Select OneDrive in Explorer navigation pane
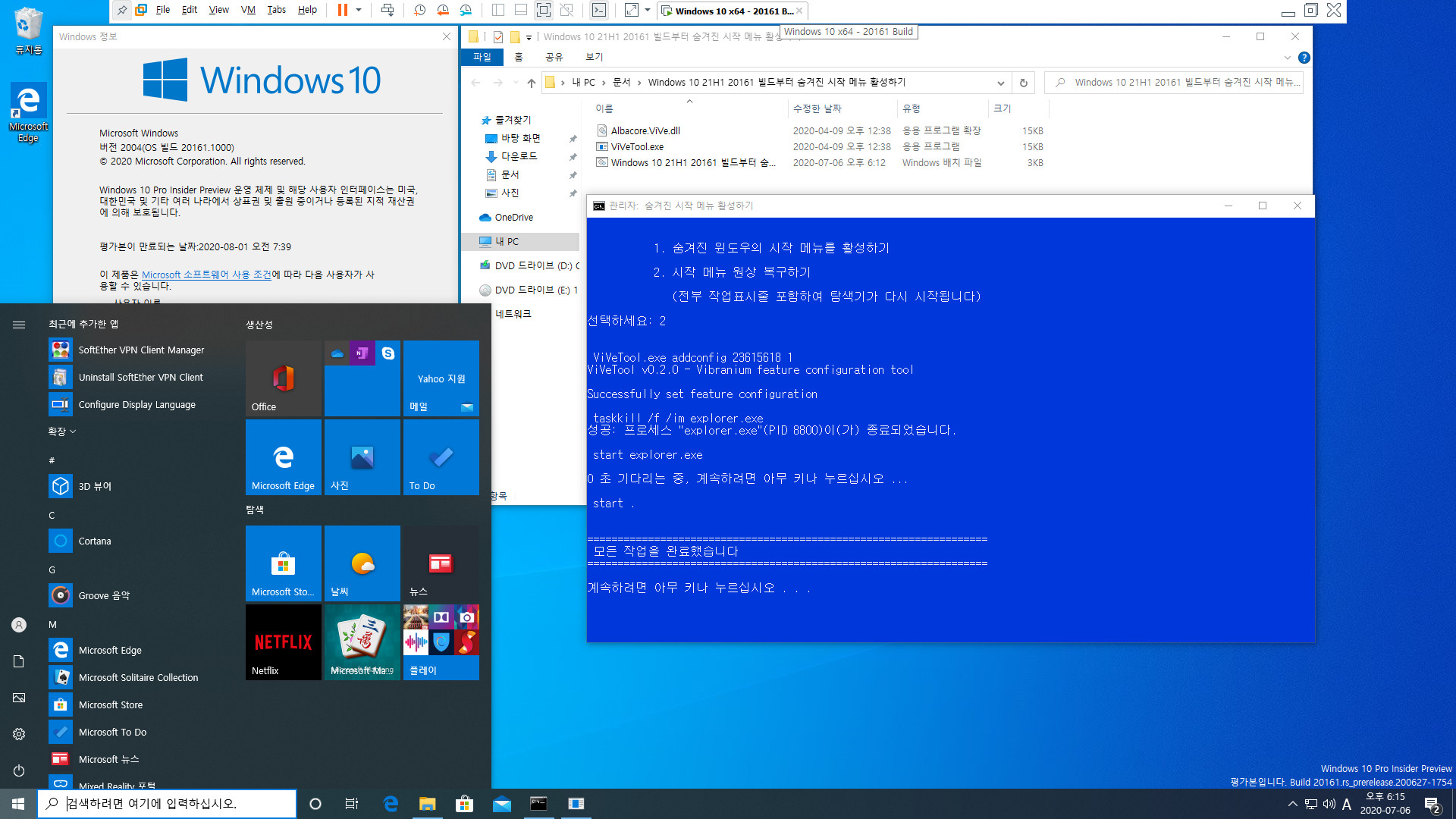1456x819 pixels. pyautogui.click(x=513, y=217)
